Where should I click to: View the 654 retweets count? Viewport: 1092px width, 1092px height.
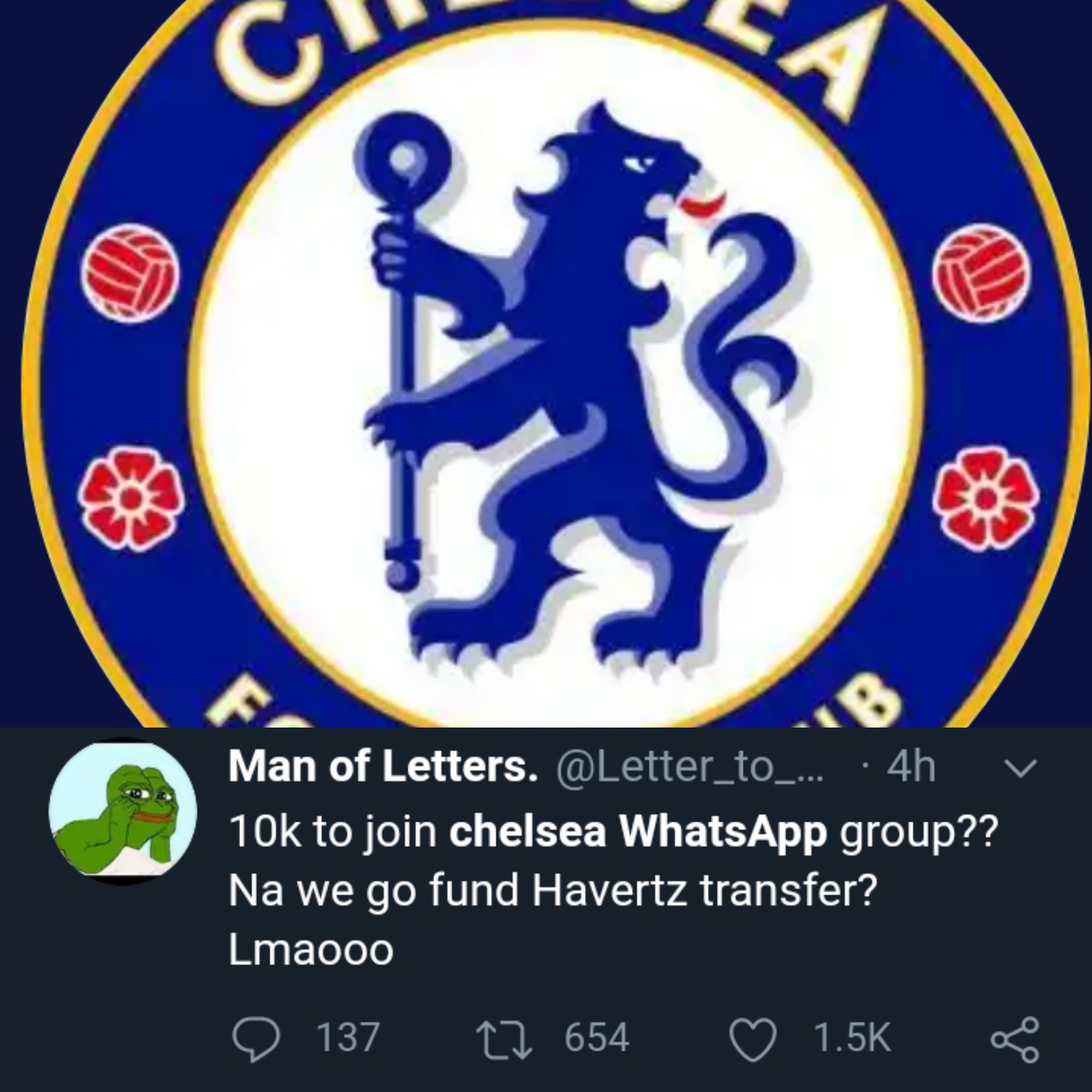pos(597,1037)
